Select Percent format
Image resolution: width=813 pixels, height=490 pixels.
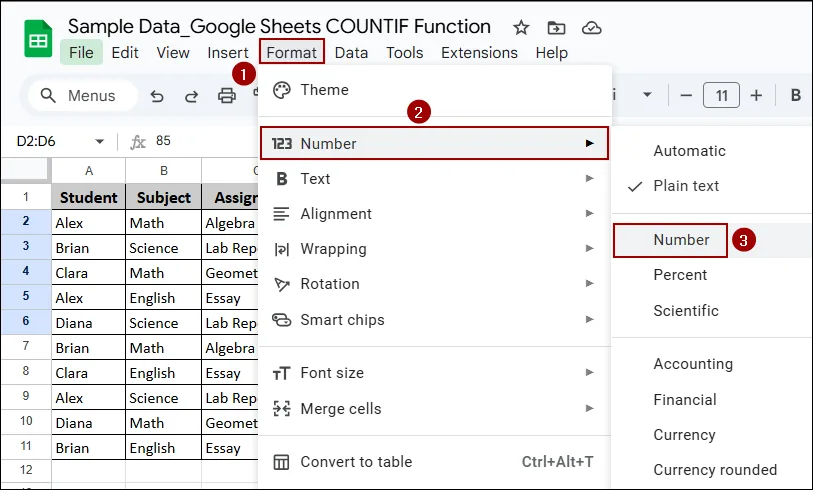(712, 275)
